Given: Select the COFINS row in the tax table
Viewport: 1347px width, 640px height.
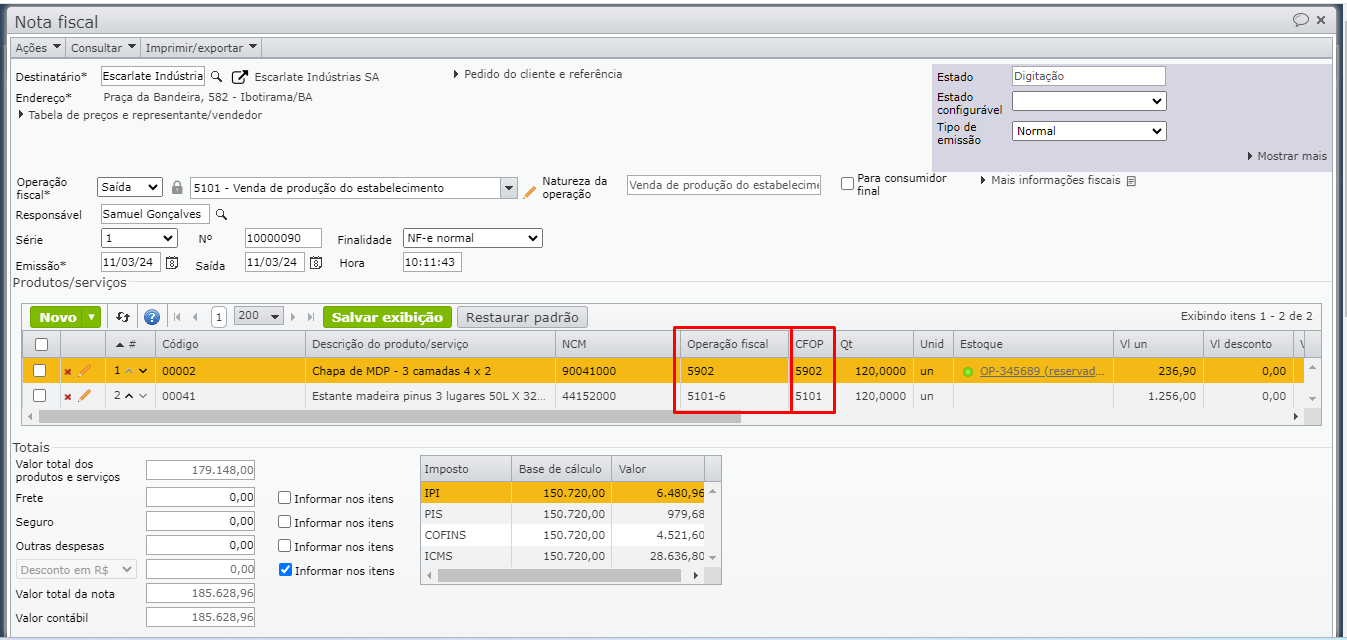Looking at the screenshot, I should point(563,535).
